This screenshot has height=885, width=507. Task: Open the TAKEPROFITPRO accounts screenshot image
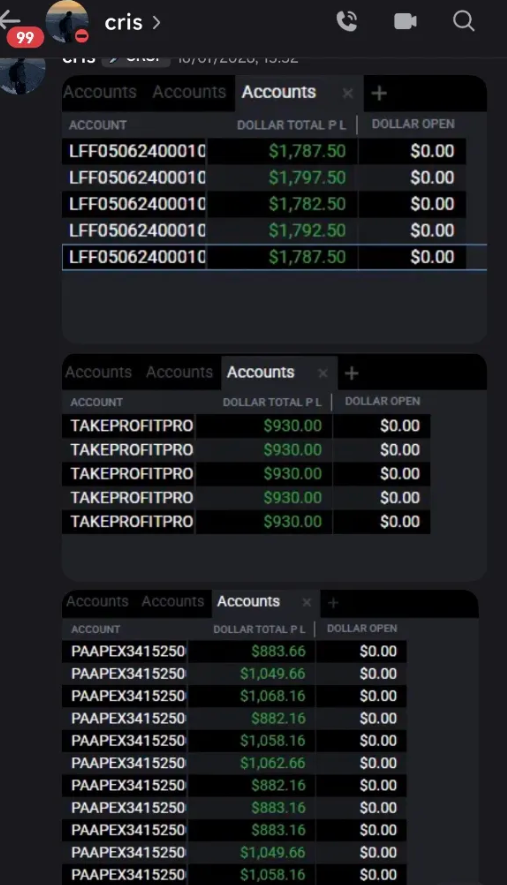pyautogui.click(x=274, y=467)
